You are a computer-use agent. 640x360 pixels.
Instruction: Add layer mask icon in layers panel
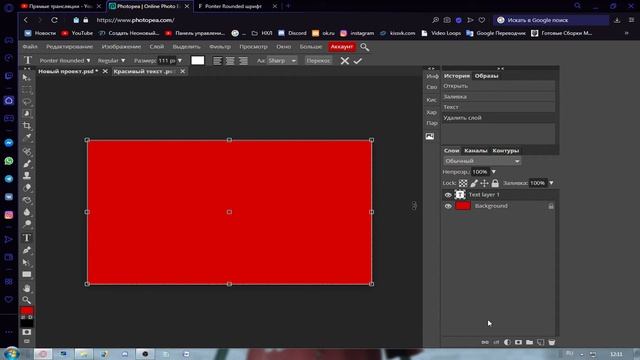[518, 342]
